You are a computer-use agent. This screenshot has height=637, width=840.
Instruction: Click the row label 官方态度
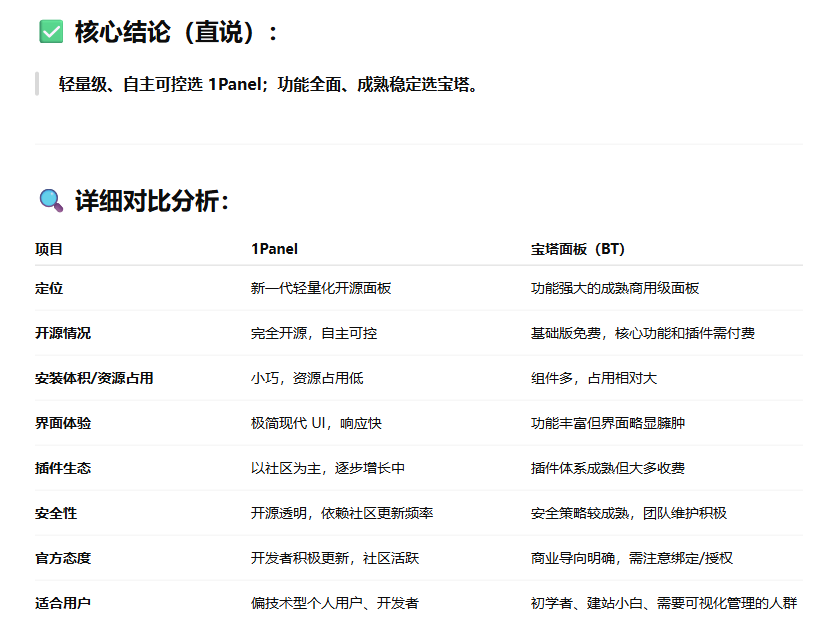63,558
